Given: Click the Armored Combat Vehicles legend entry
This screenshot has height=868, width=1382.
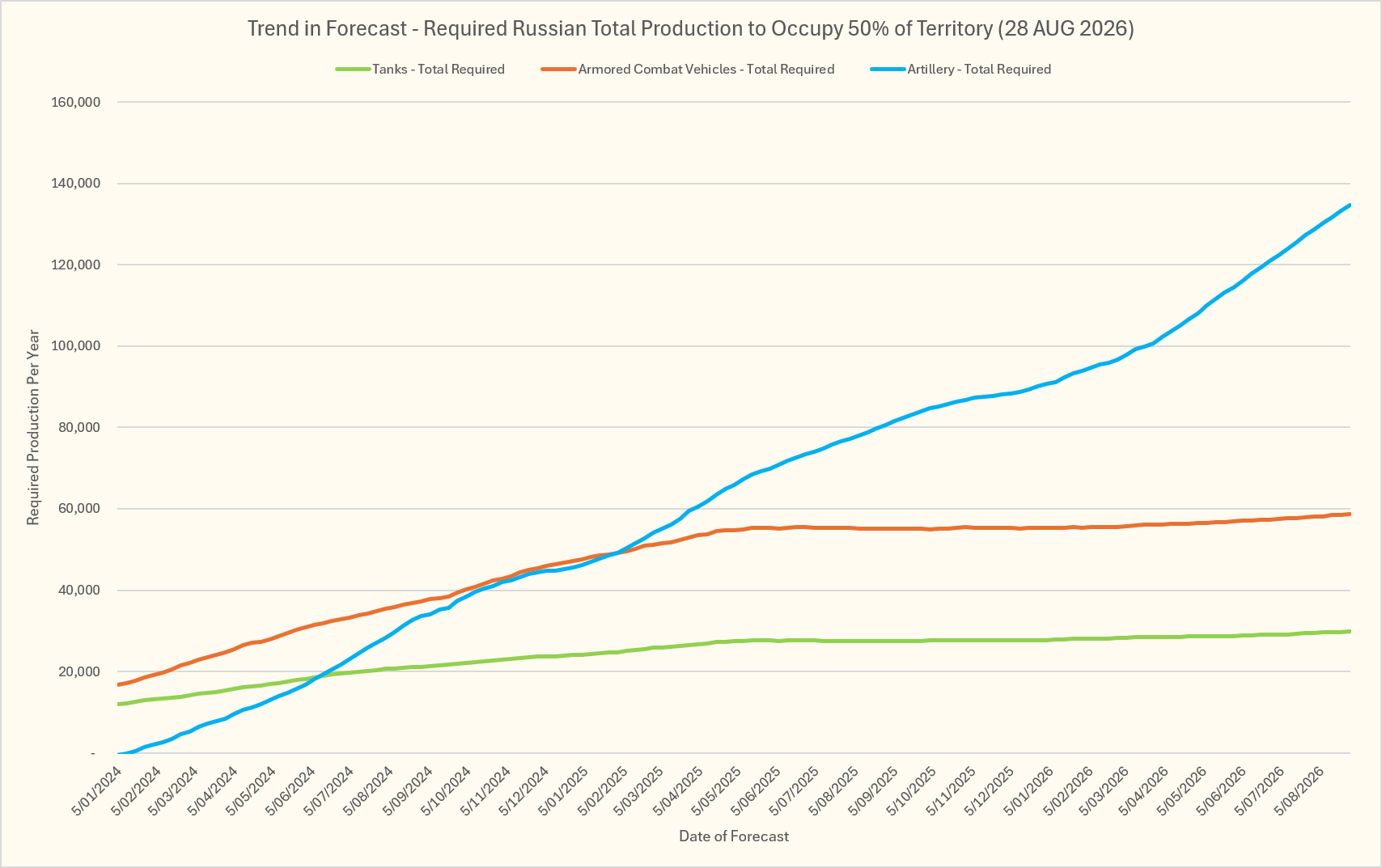Looking at the screenshot, I should coord(688,70).
